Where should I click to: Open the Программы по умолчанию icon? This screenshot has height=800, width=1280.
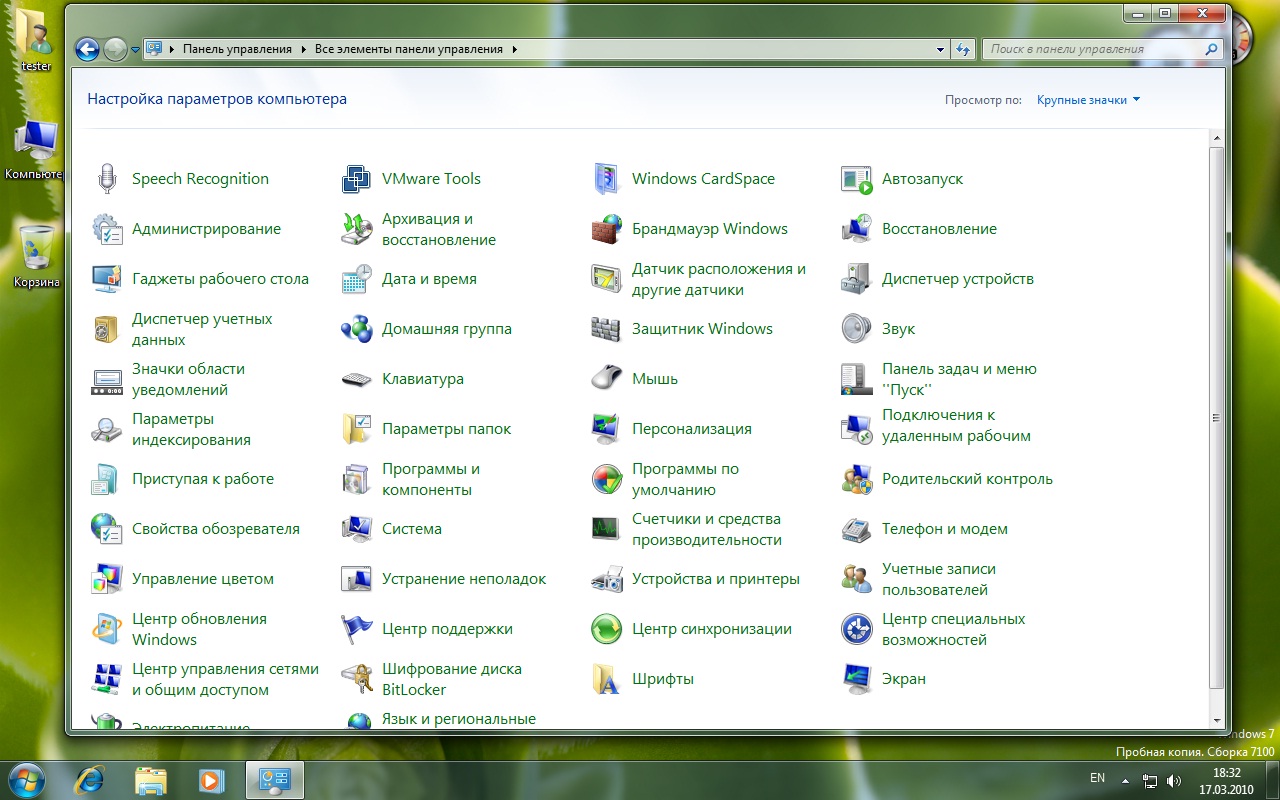point(607,479)
